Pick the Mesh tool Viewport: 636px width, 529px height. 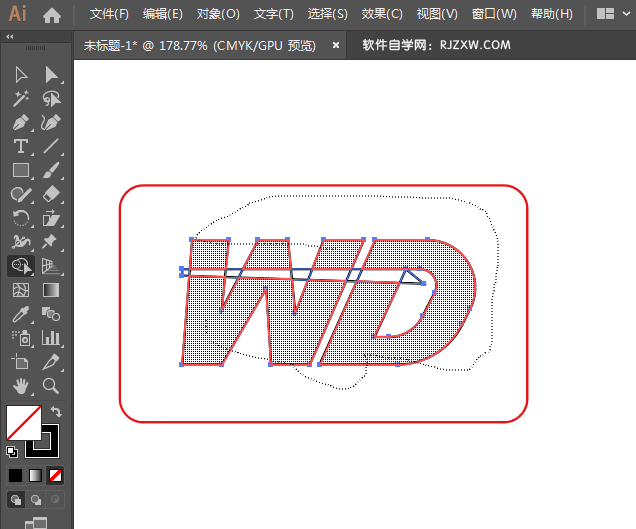coord(21,290)
